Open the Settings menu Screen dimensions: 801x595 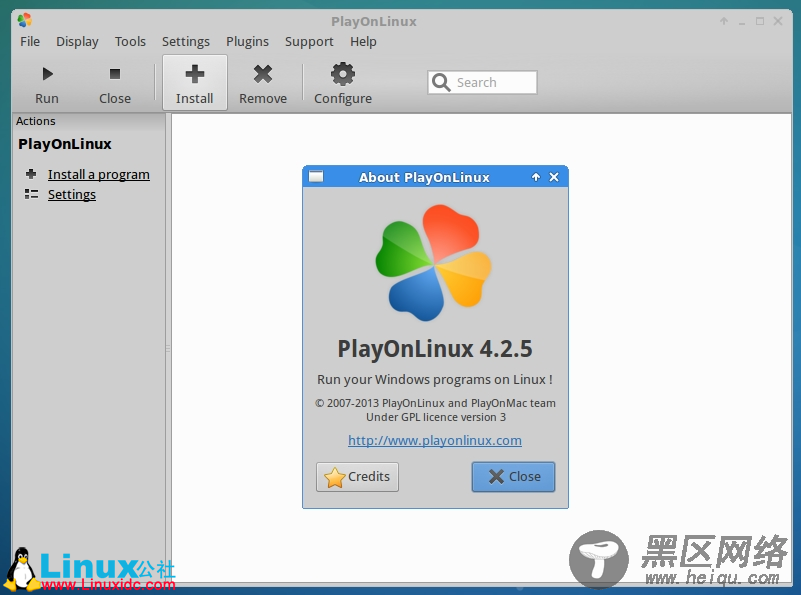point(186,41)
